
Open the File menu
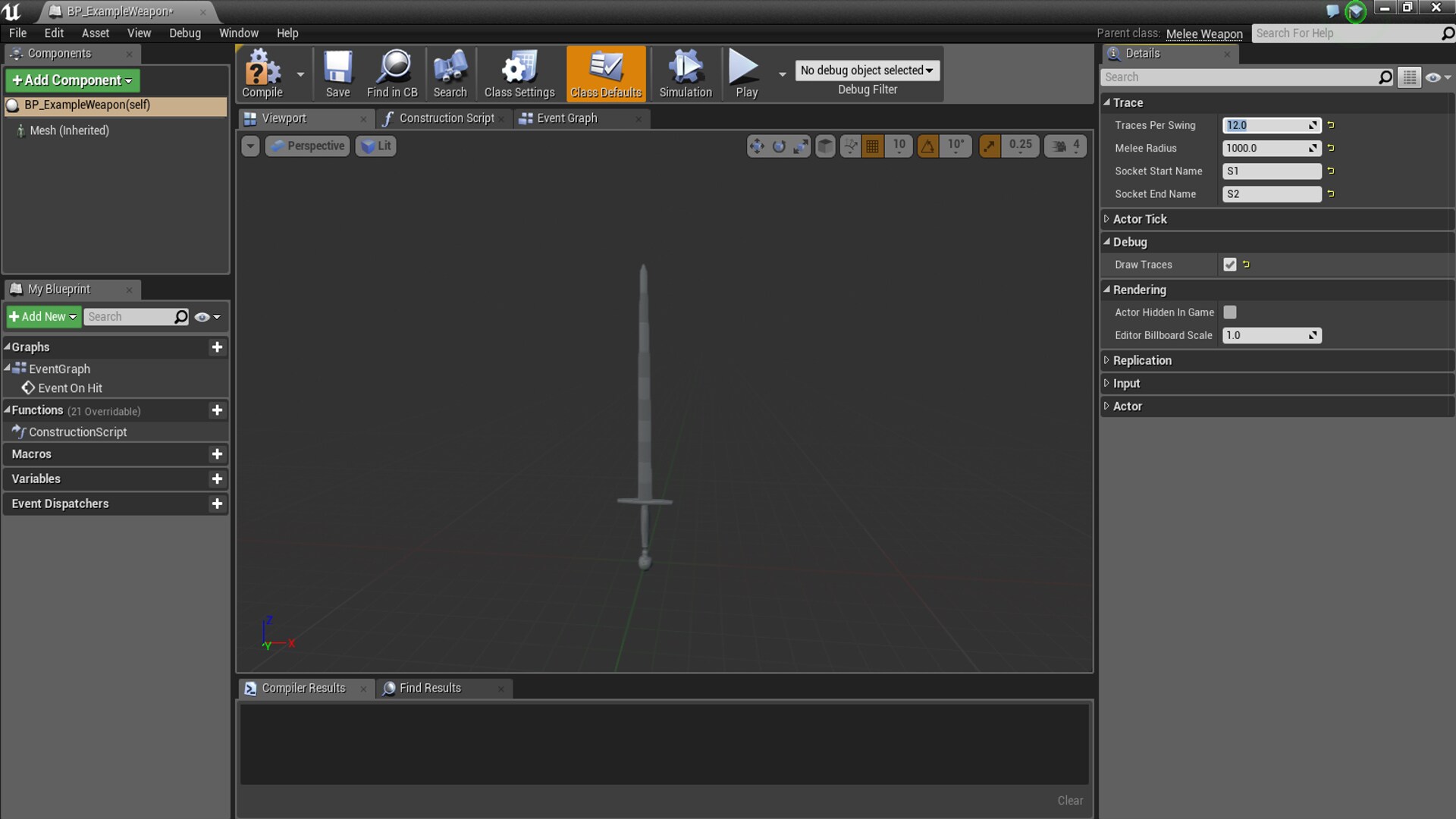pyautogui.click(x=17, y=33)
